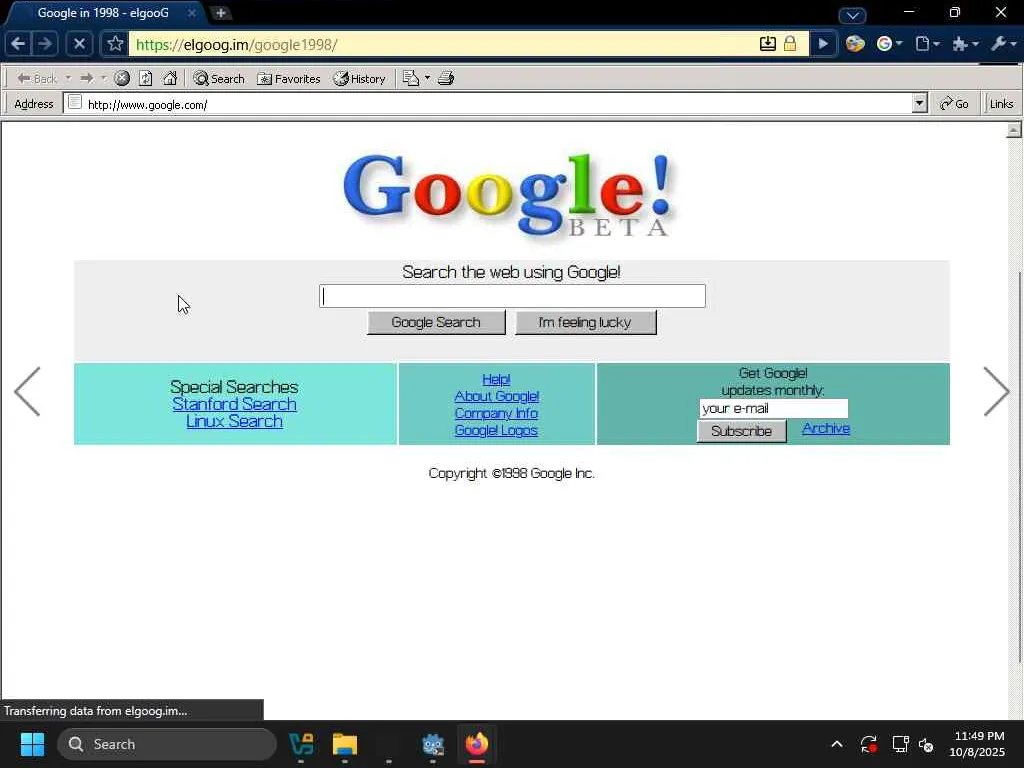The image size is (1024, 768).
Task: Open the Firefox taskbar icon
Action: click(x=477, y=744)
